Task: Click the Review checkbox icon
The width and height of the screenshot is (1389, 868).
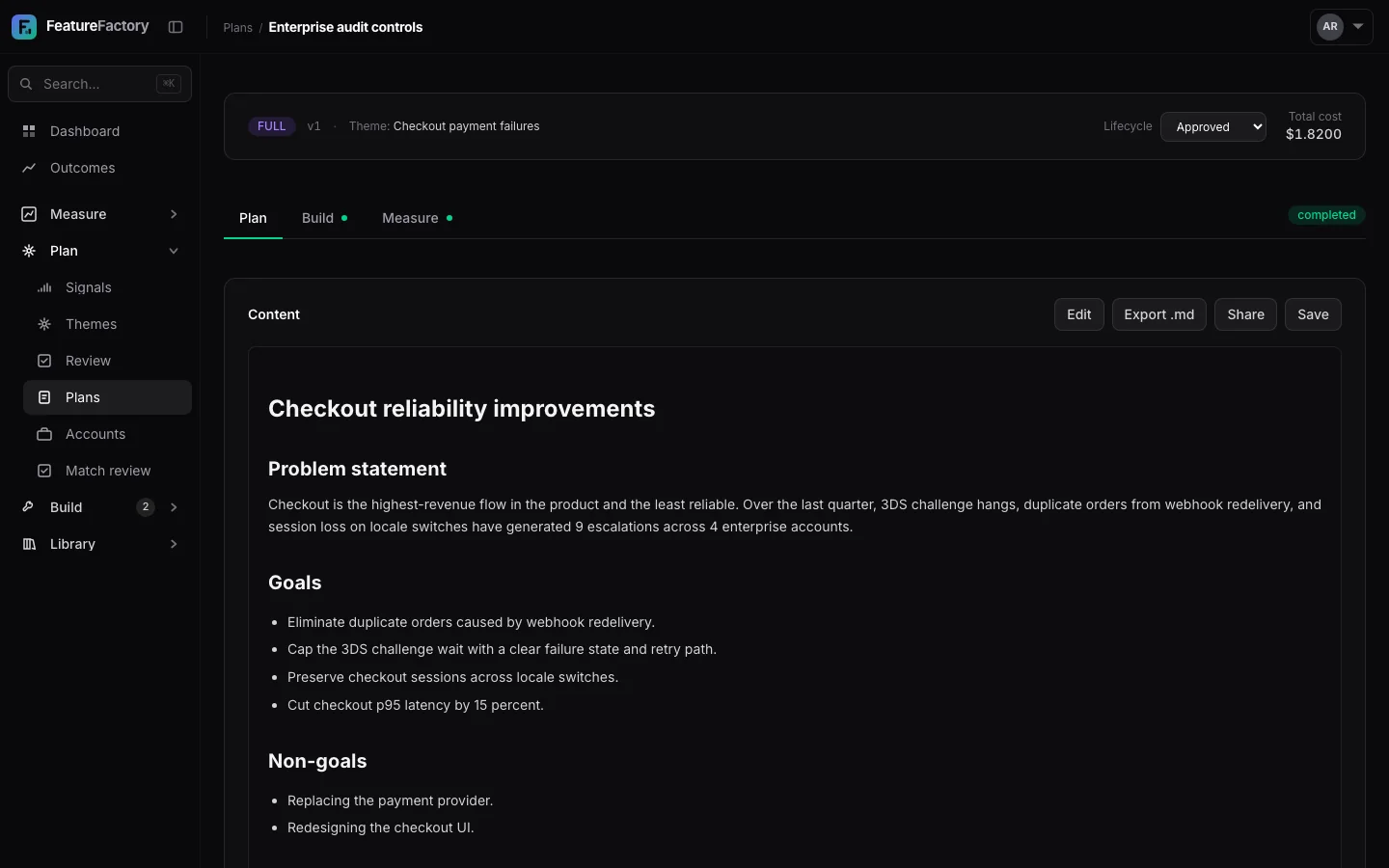Action: [44, 361]
